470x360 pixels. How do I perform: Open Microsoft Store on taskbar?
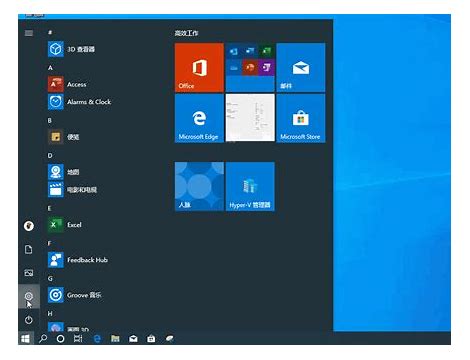click(151, 339)
